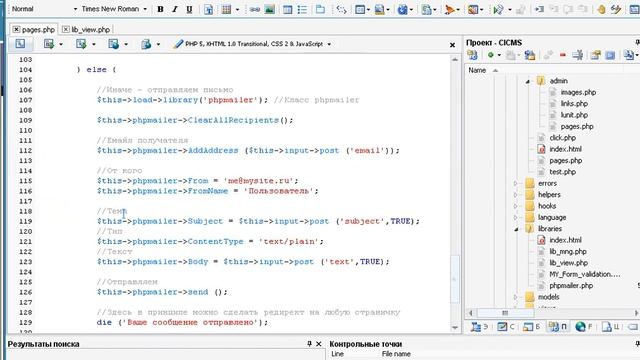Open phpmailer.php in the libraries folder
Screen dimensions: 640x360
coord(571,286)
